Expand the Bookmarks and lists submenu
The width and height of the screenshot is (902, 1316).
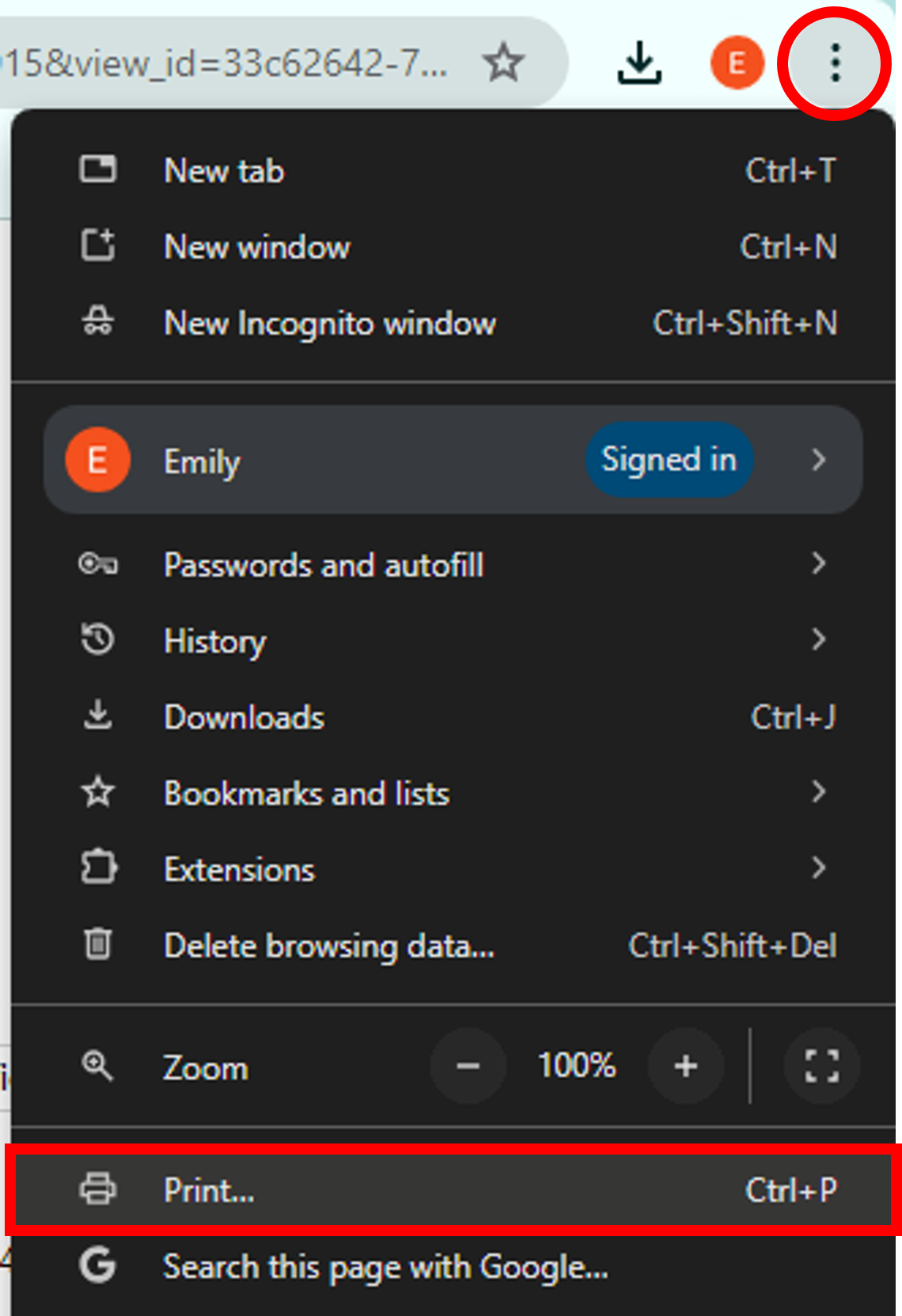pyautogui.click(x=819, y=792)
